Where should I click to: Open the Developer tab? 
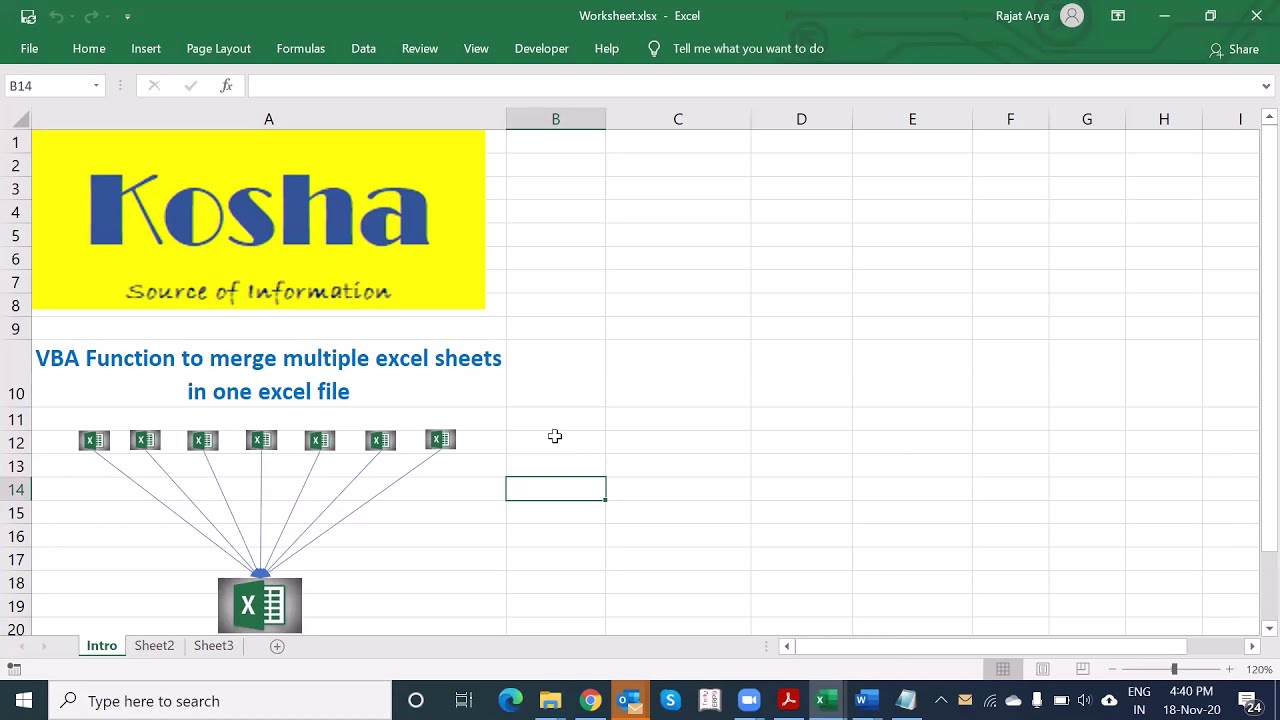coord(541,48)
